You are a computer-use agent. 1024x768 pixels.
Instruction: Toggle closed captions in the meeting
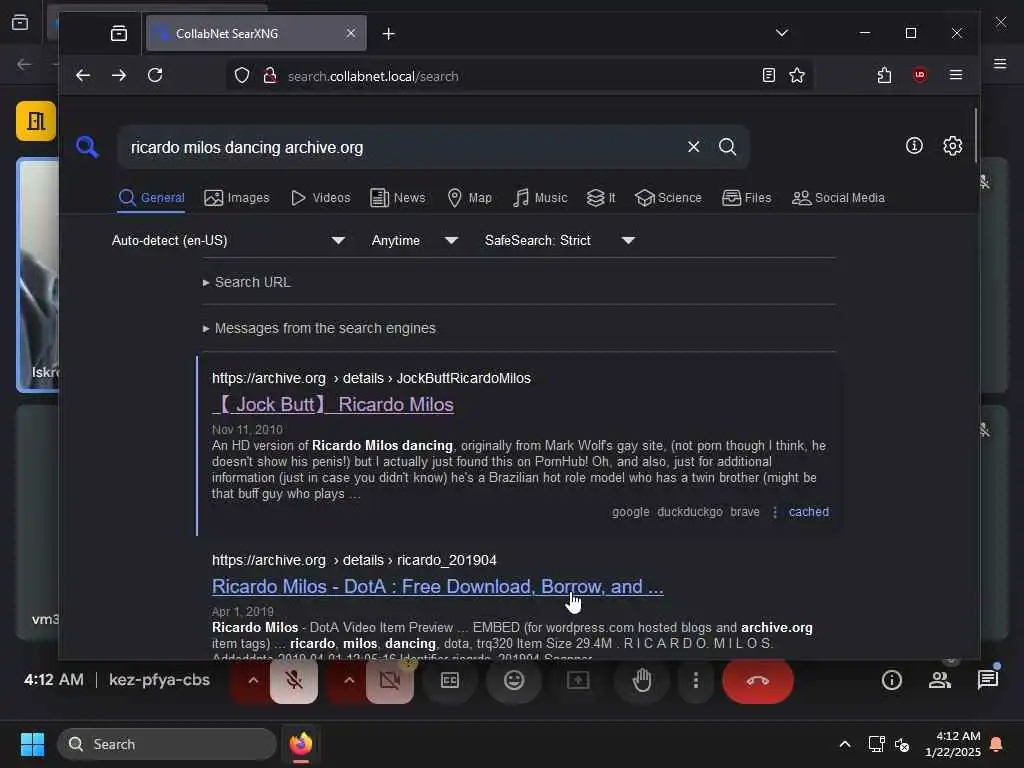point(450,680)
